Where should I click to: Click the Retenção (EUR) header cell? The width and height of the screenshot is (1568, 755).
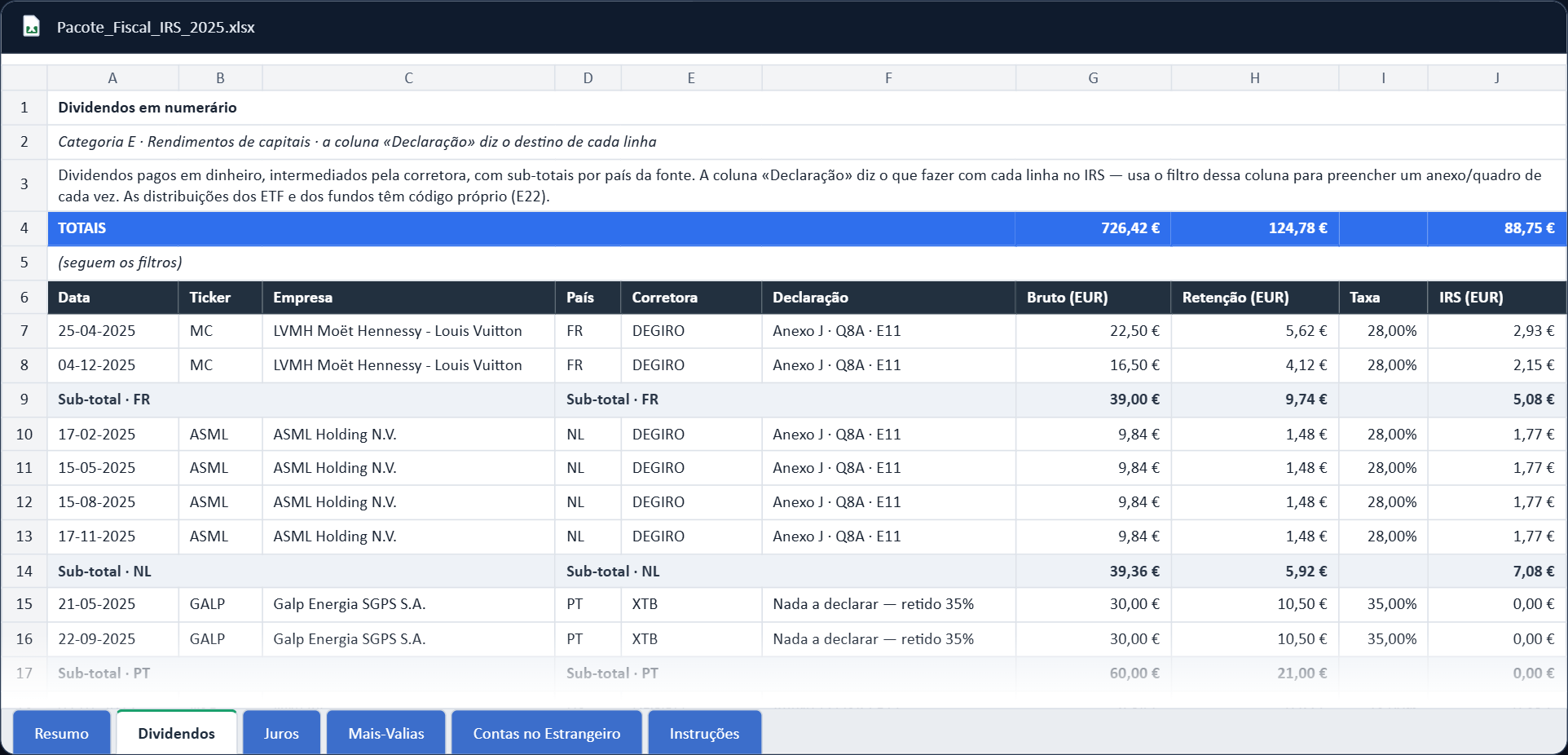[1255, 298]
